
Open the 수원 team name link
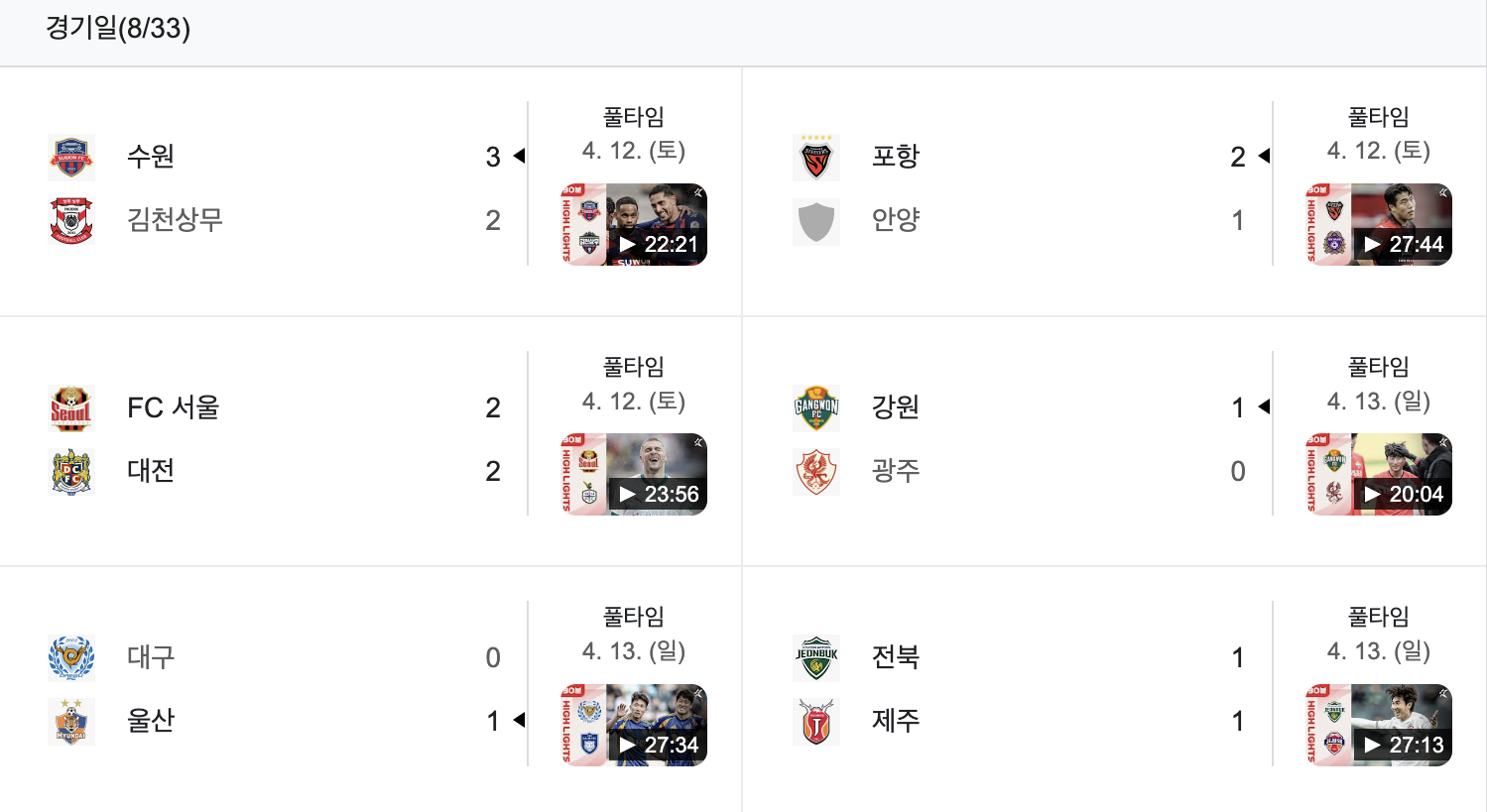coord(151,157)
